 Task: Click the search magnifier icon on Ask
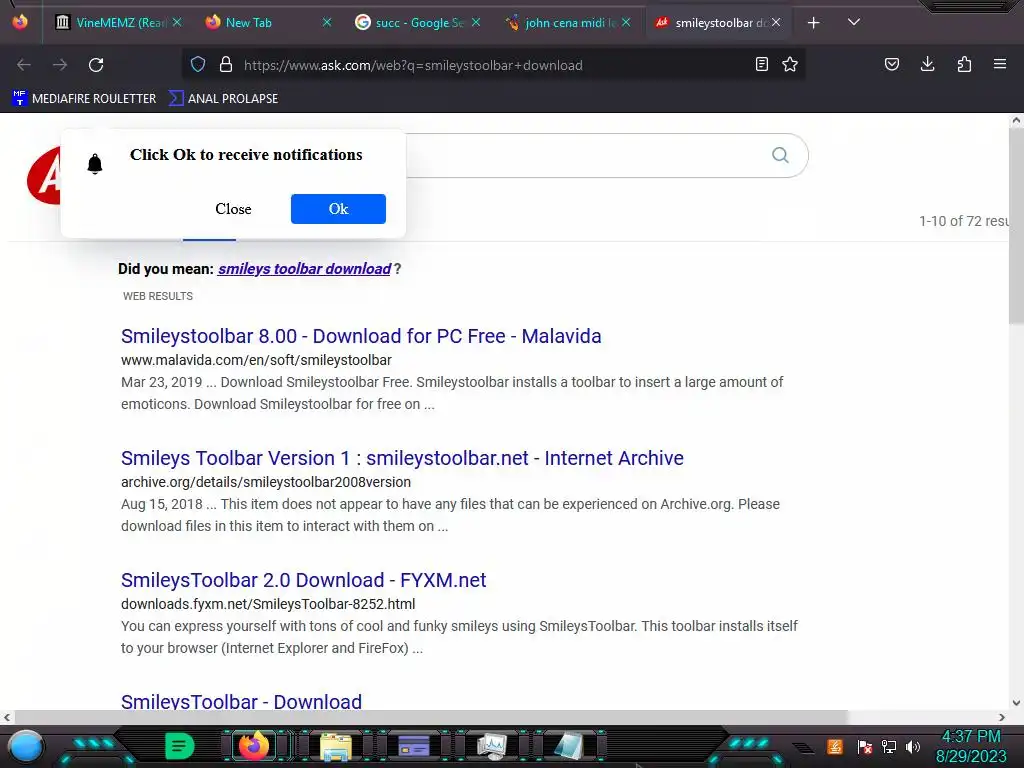[x=780, y=155]
